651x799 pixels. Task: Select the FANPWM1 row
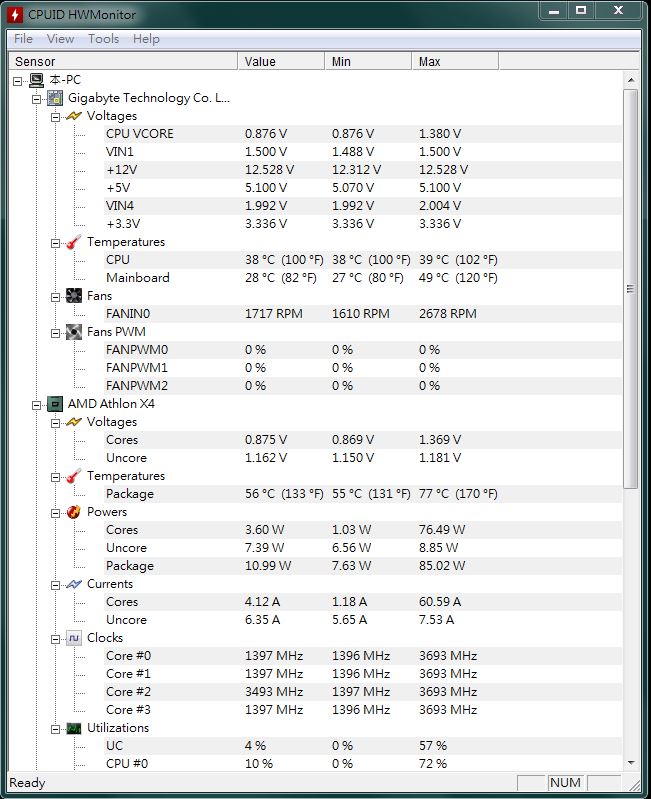pyautogui.click(x=363, y=368)
